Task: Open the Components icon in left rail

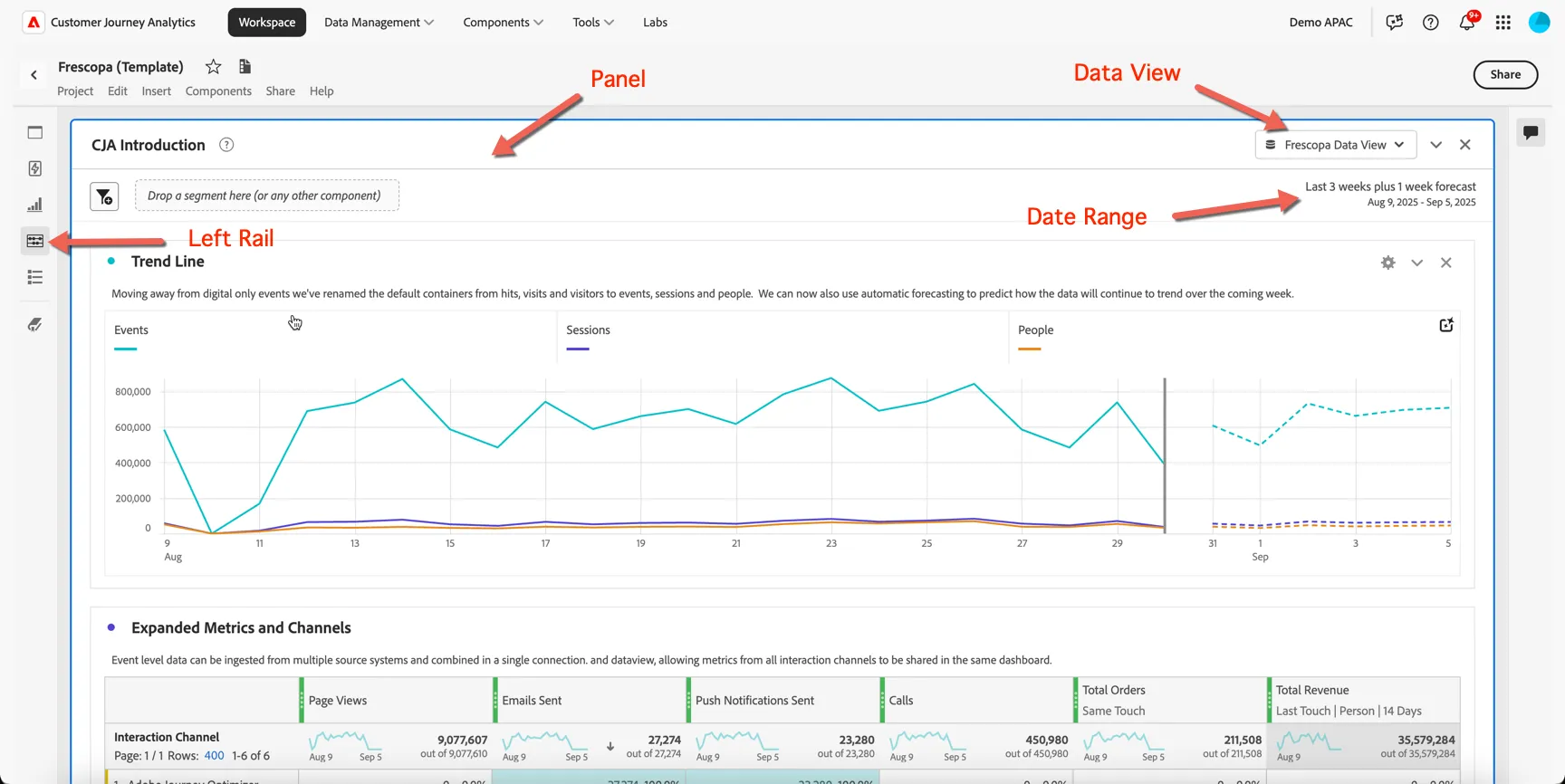Action: (x=35, y=241)
